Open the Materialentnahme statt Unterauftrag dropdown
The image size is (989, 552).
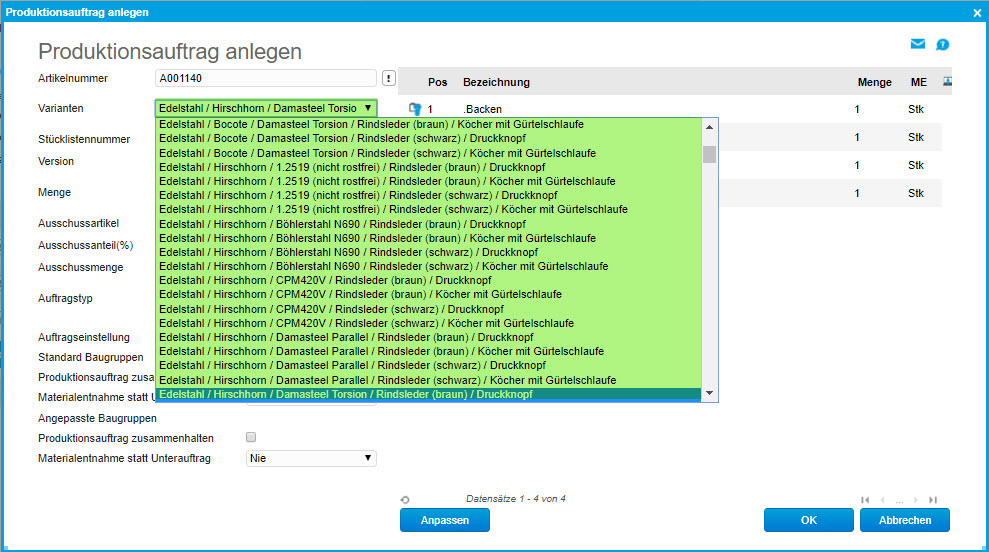pyautogui.click(x=310, y=458)
